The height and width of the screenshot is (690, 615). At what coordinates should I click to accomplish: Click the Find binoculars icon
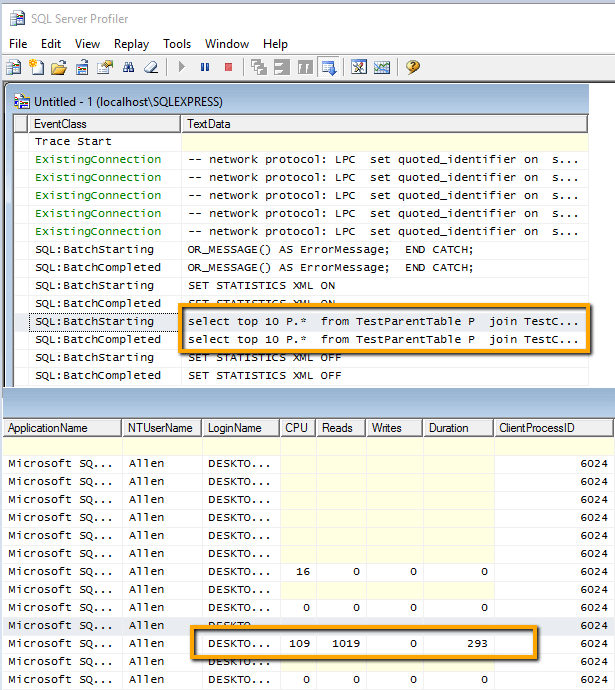(x=128, y=67)
